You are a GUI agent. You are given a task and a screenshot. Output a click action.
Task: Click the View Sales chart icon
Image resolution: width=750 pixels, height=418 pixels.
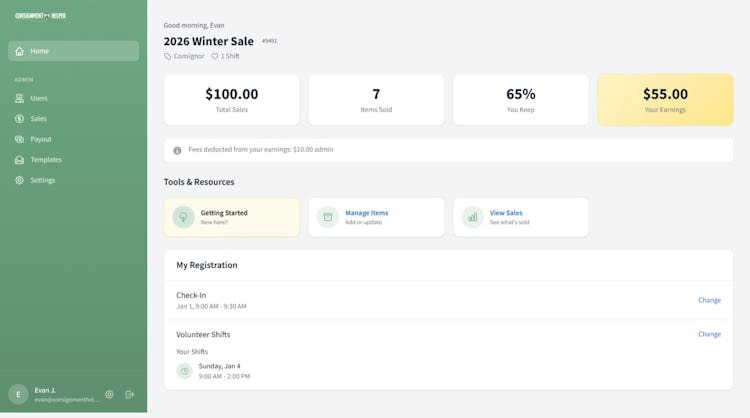(472, 217)
